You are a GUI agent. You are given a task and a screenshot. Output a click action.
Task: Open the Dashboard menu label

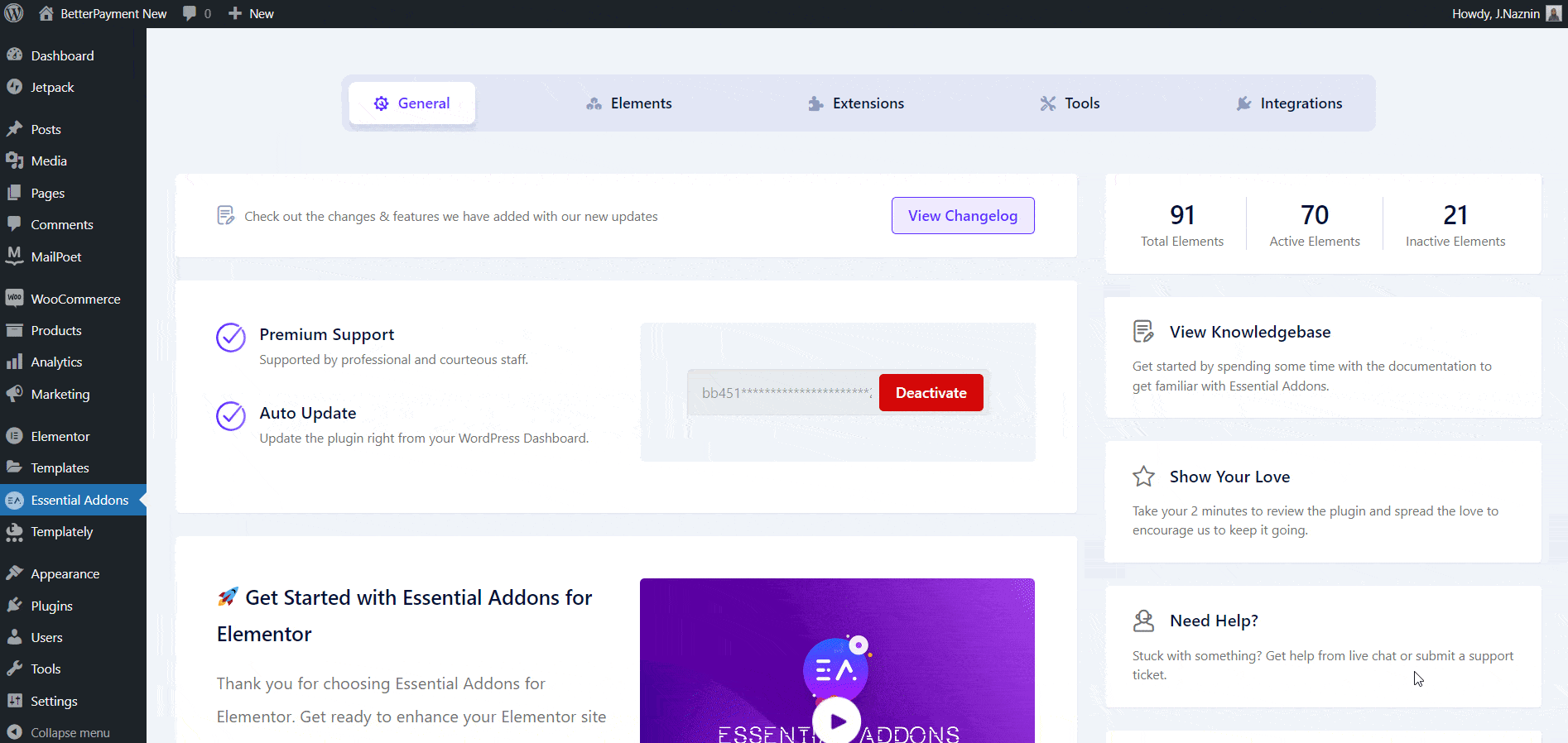coord(62,55)
